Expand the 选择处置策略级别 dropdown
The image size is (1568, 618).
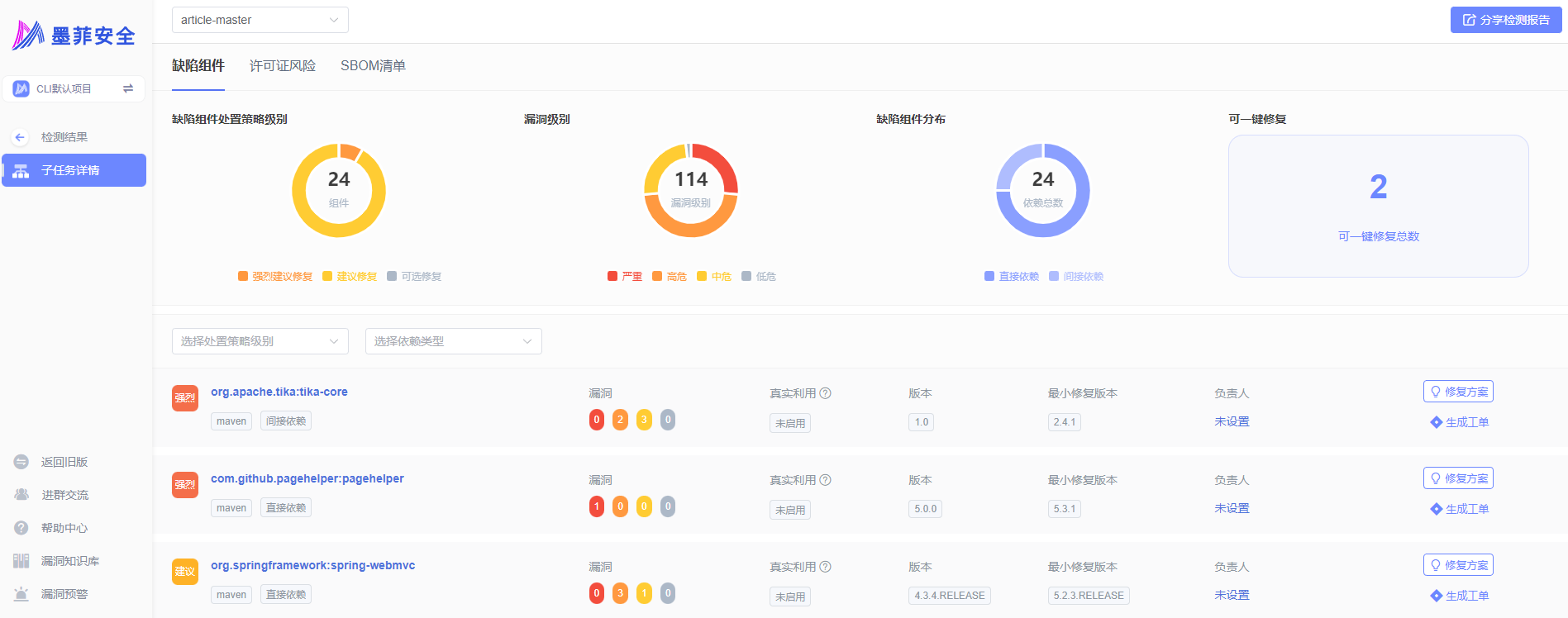(x=260, y=341)
